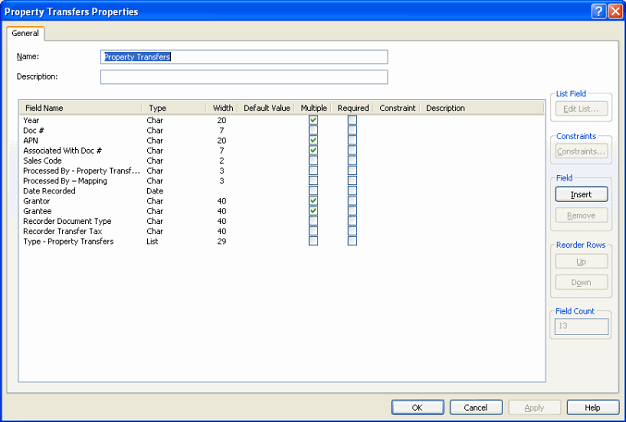Focus the Description text box
This screenshot has height=422, width=626.
[244, 77]
